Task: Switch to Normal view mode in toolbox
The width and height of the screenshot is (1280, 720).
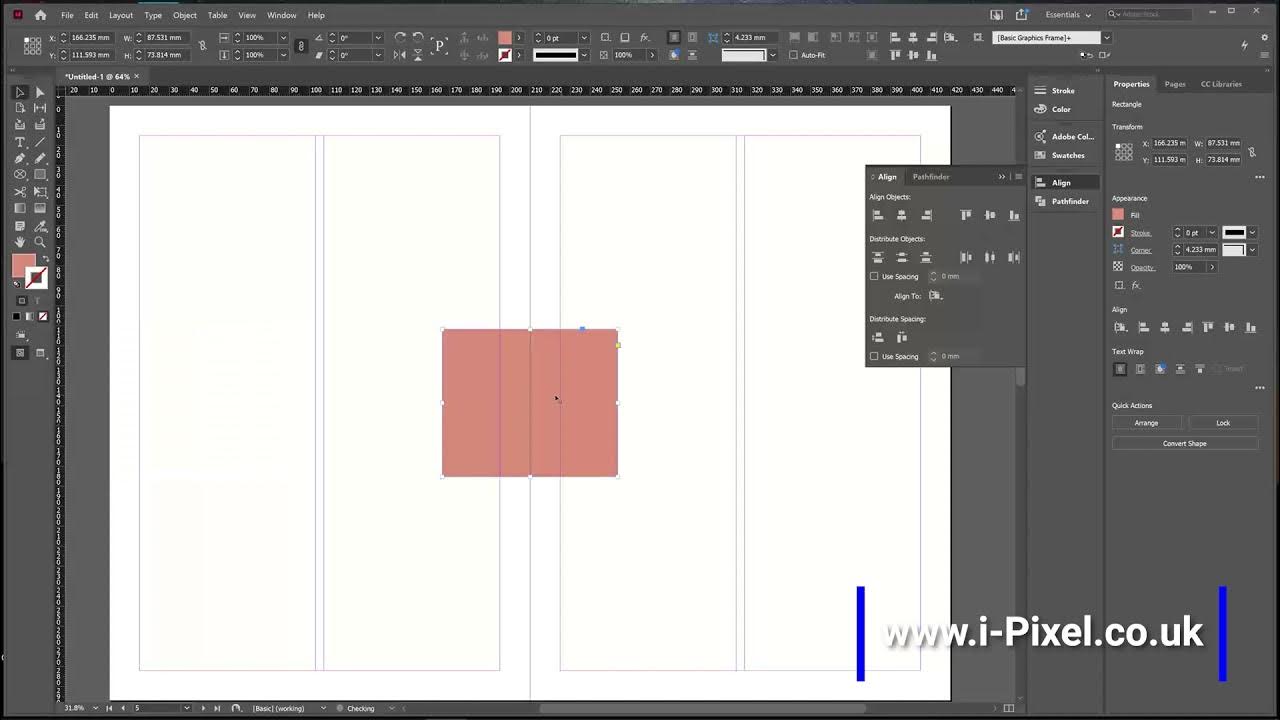Action: [20, 353]
